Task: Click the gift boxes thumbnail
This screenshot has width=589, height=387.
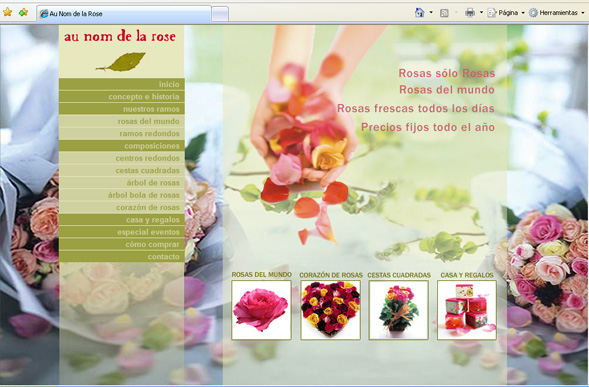Action: (x=467, y=310)
